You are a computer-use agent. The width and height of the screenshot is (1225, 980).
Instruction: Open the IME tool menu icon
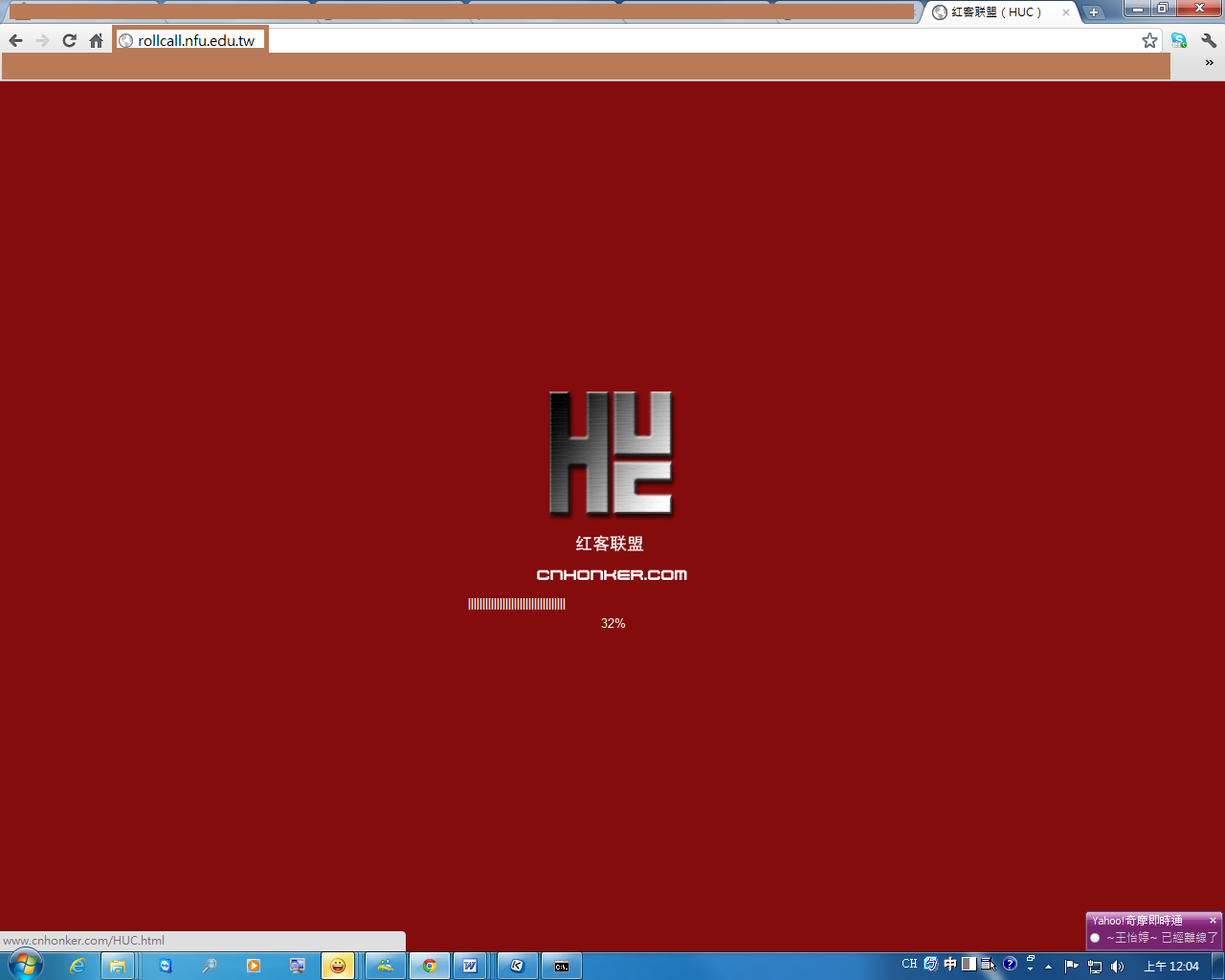point(989,964)
